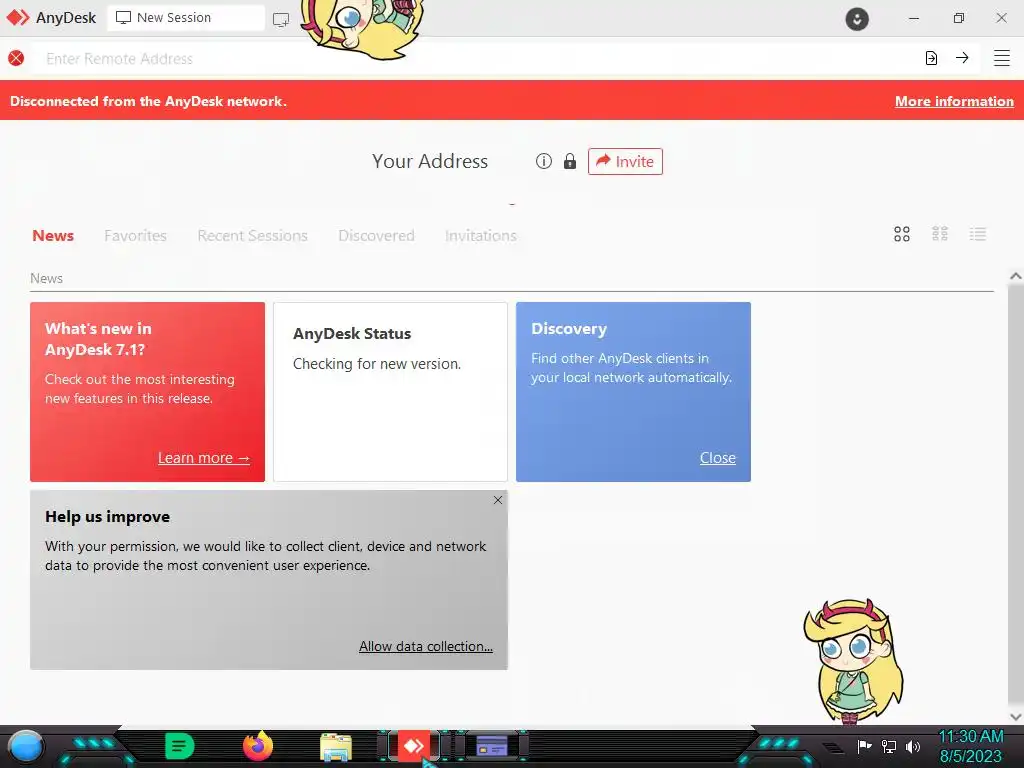Select the New Session tab
Screen dimensions: 1024x768
click(186, 18)
